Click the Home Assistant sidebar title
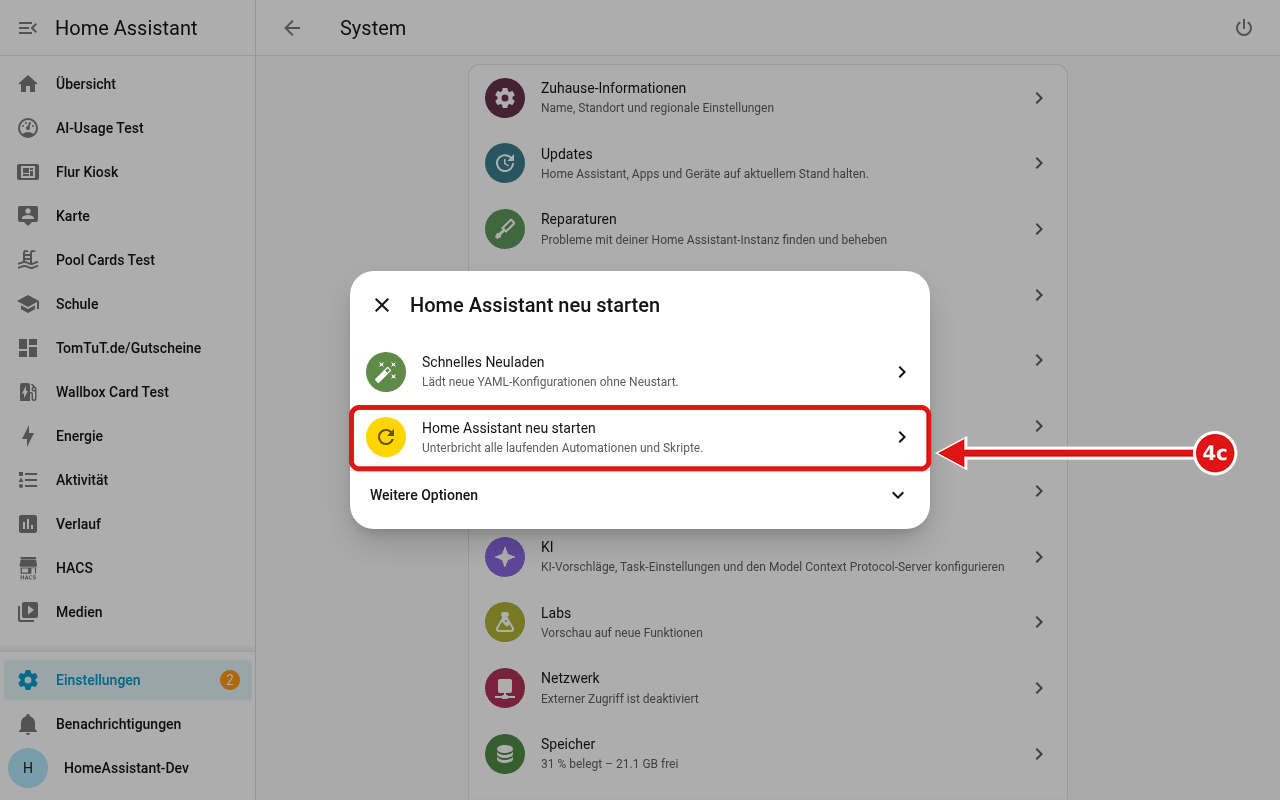Screen dimensions: 1280x800 (x=126, y=28)
